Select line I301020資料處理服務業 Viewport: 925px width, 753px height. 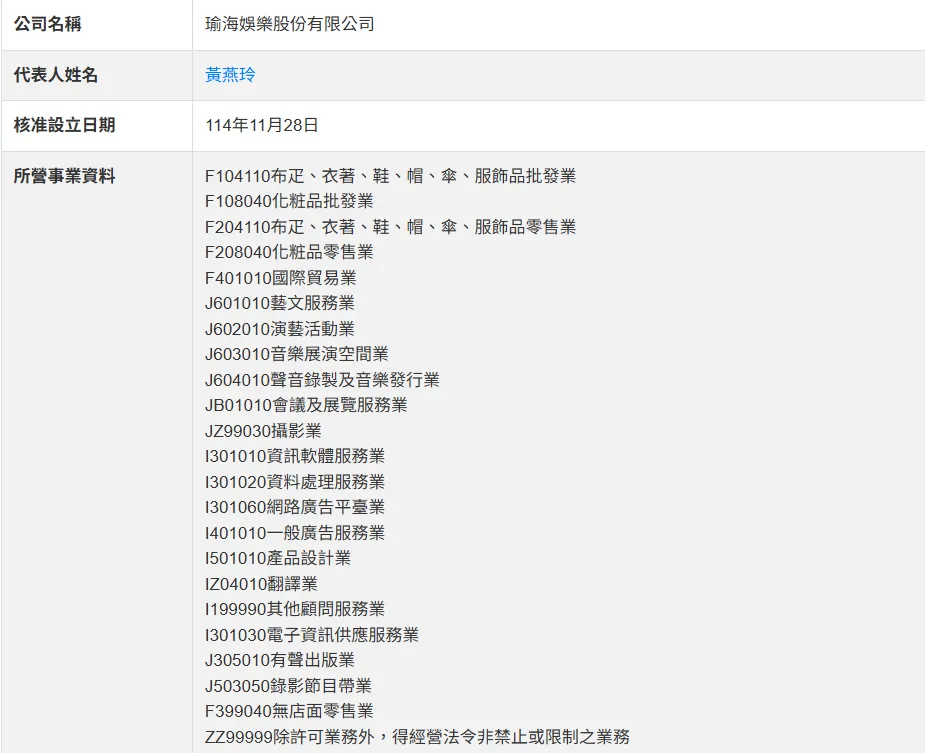point(295,482)
